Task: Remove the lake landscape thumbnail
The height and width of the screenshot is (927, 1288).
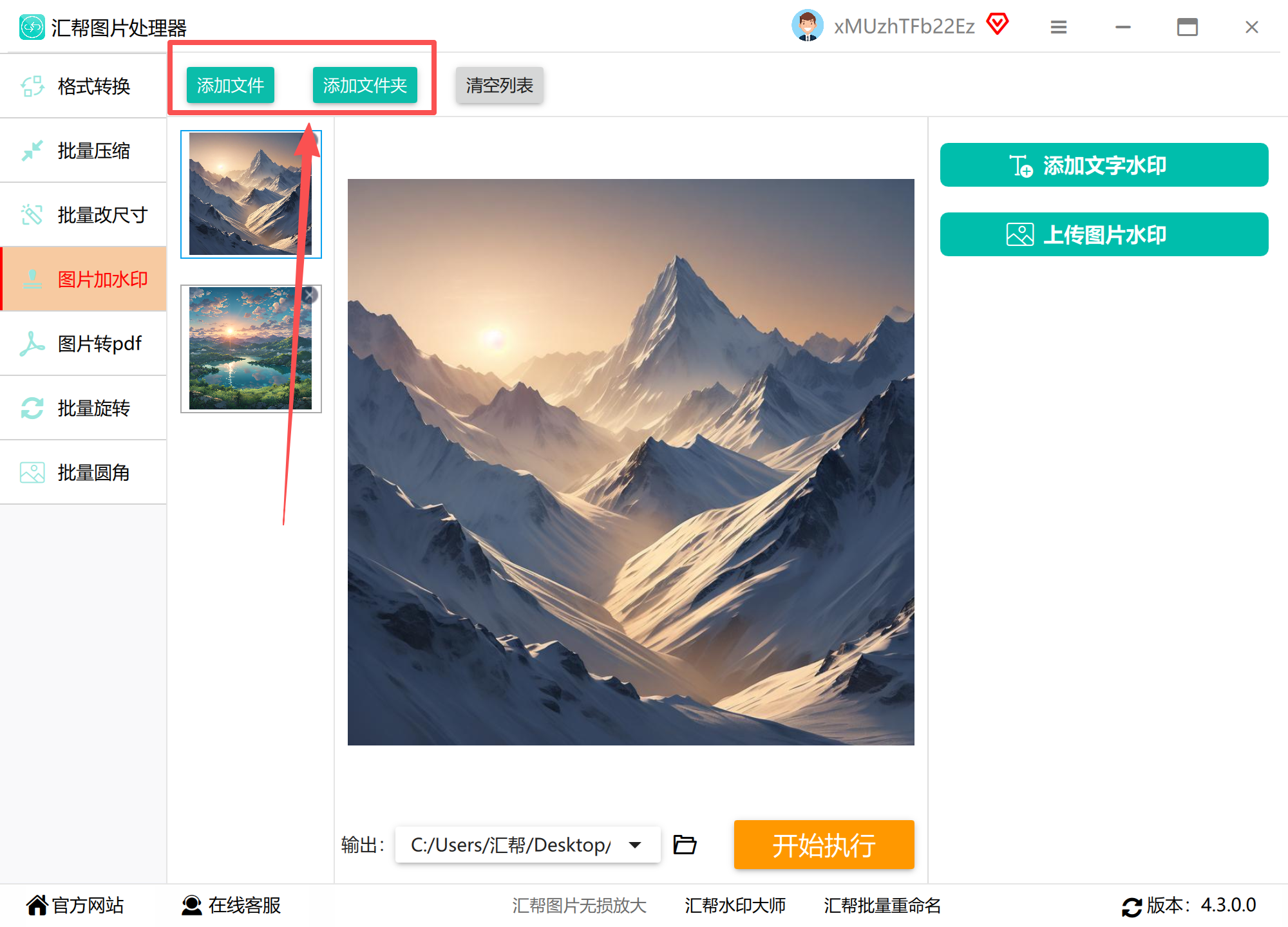Action: point(310,295)
